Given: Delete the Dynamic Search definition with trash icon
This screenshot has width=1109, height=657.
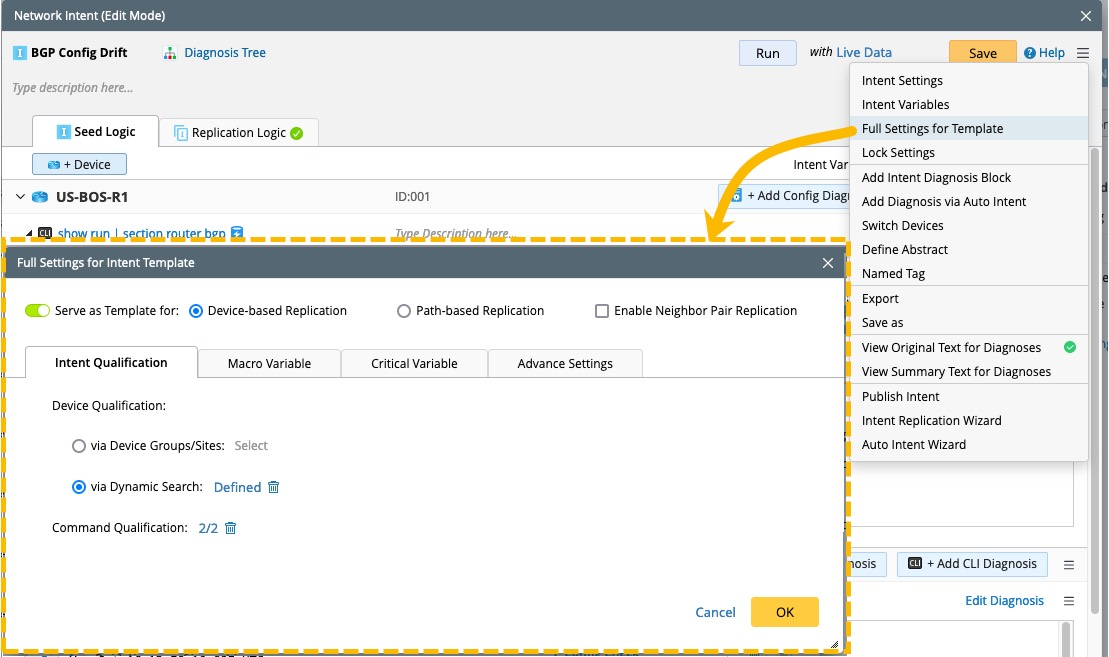Looking at the screenshot, I should pyautogui.click(x=274, y=487).
